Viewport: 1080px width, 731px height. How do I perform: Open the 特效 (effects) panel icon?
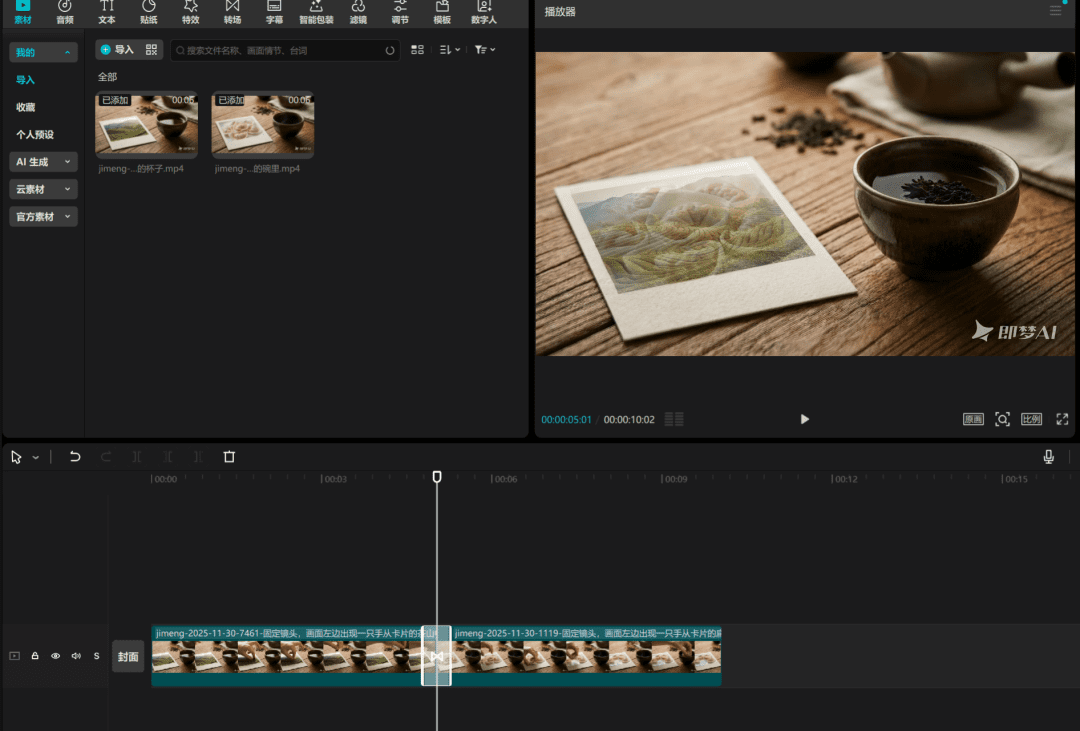click(x=190, y=11)
